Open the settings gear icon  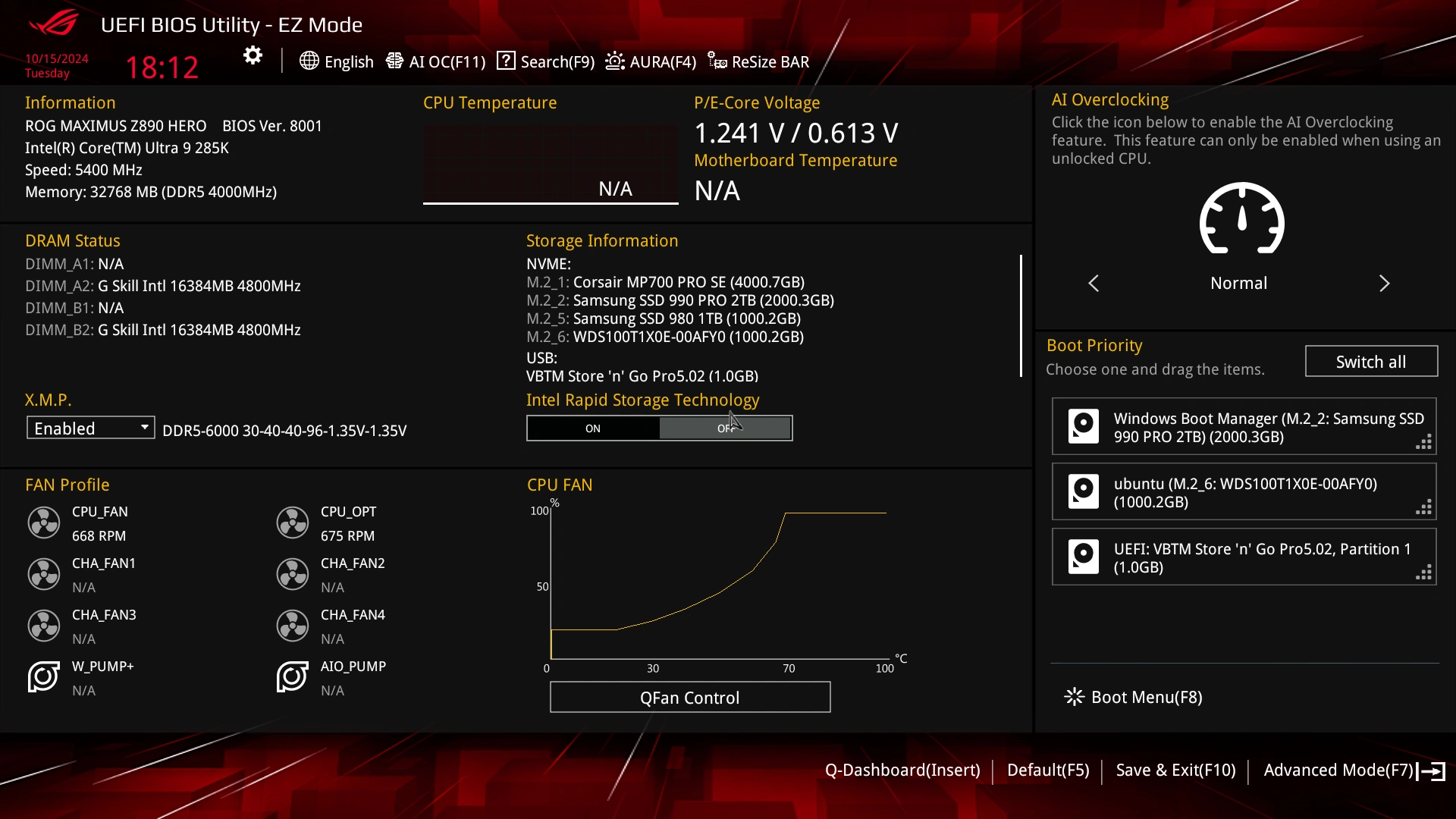click(253, 55)
